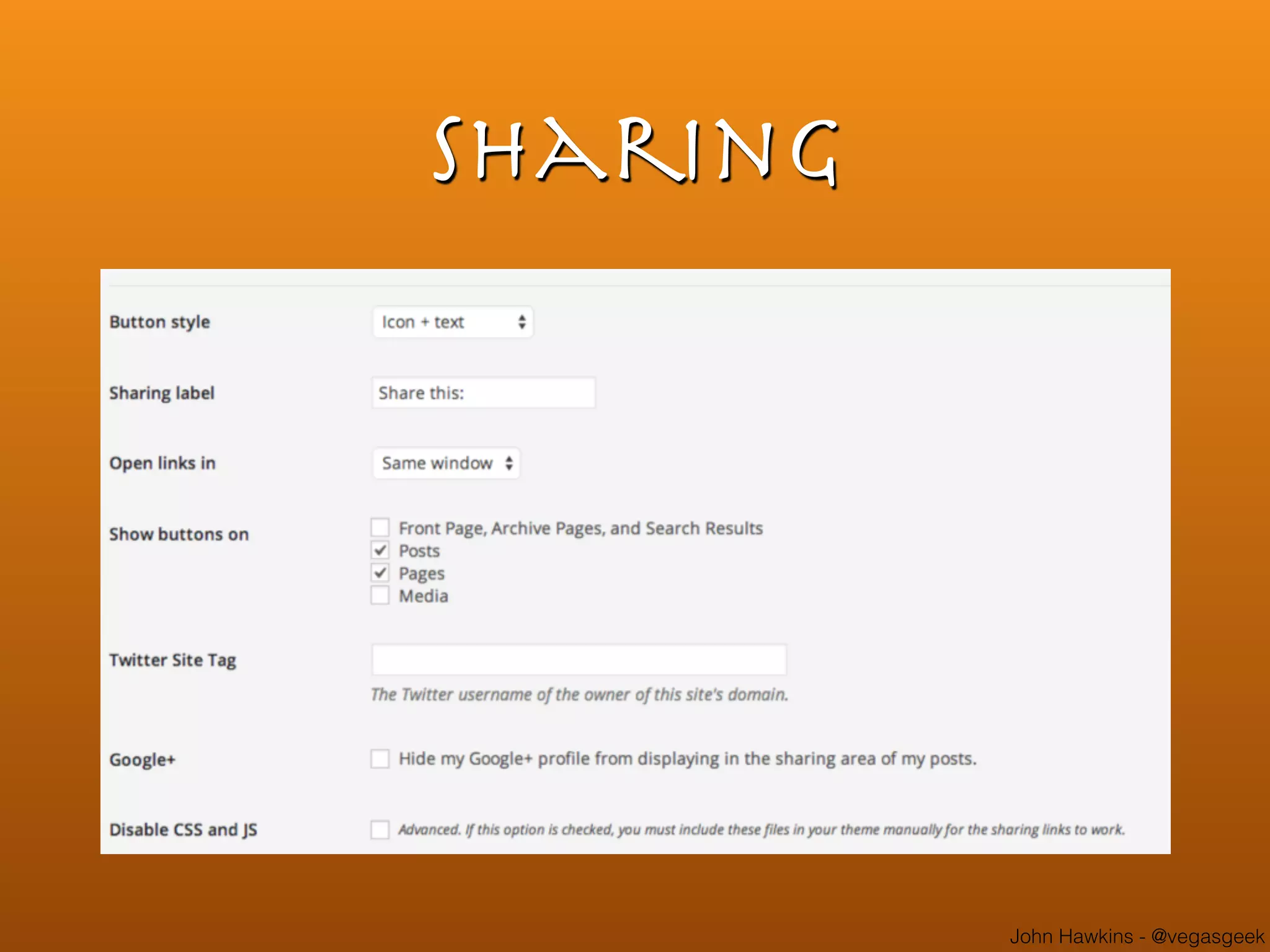Click the Sharing label text field
Viewport: 1270px width, 952px height.
tap(483, 392)
